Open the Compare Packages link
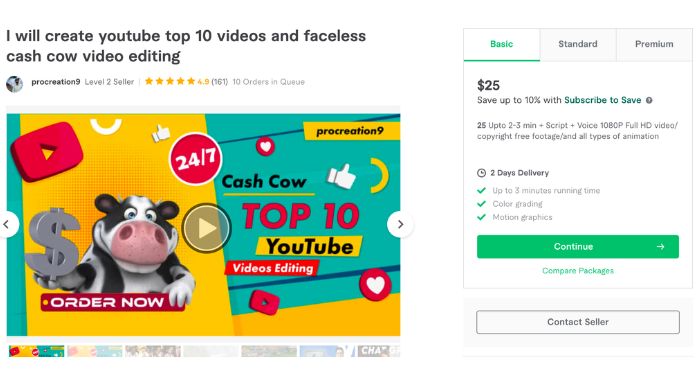Screen dimensions: 700x380 (578, 271)
